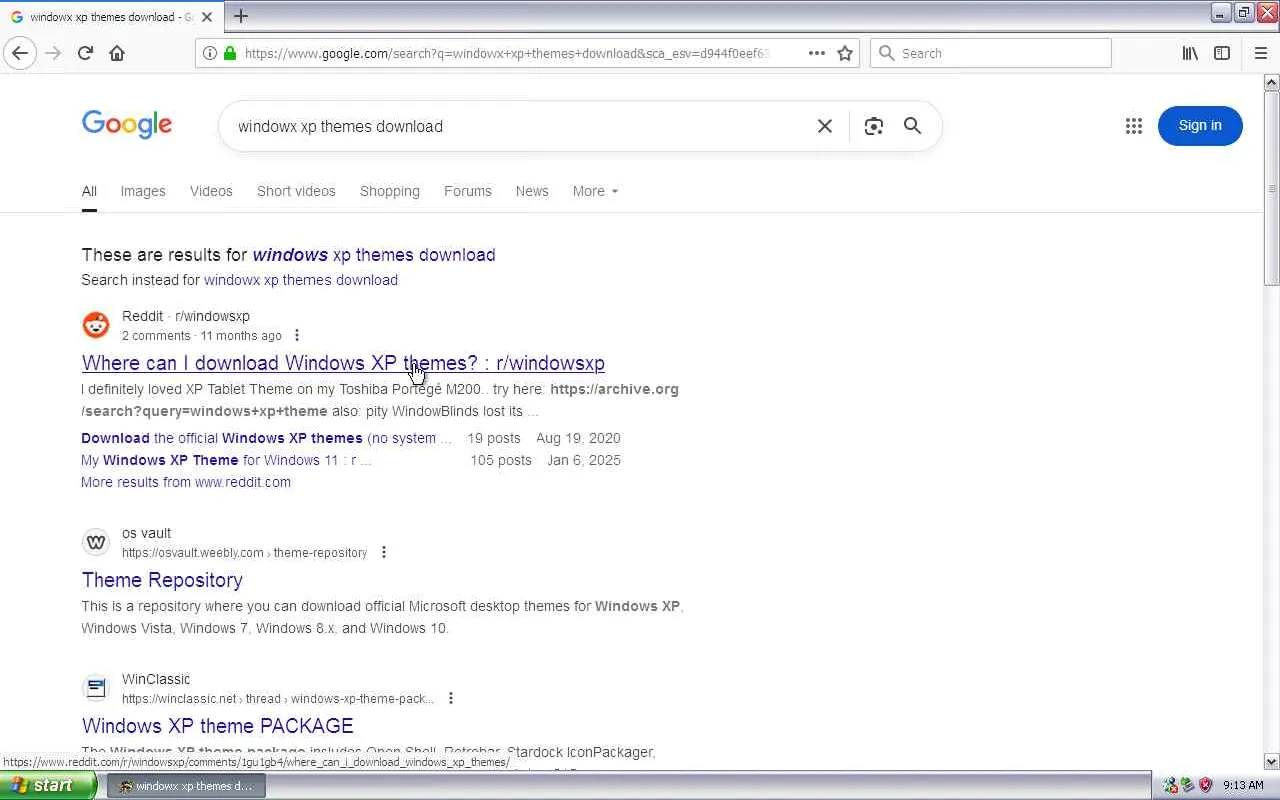This screenshot has width=1280, height=800.
Task: Open the Library icon in Firefox toolbar
Action: pos(1190,53)
